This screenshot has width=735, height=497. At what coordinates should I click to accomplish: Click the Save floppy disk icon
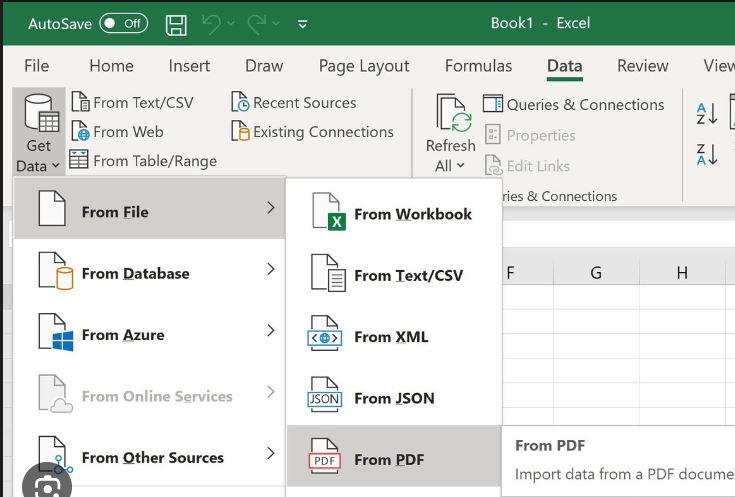[x=176, y=24]
